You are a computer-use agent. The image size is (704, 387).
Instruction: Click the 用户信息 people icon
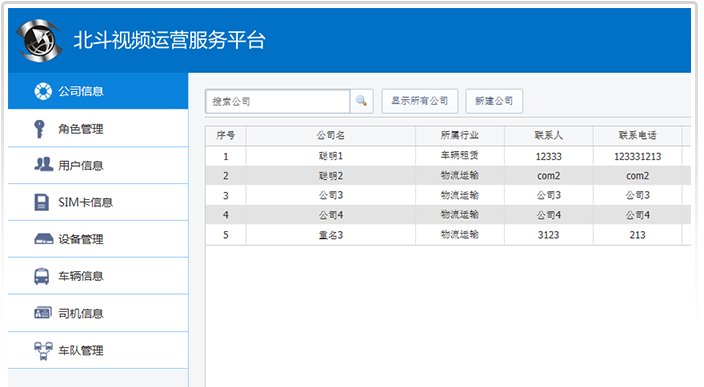click(x=43, y=164)
